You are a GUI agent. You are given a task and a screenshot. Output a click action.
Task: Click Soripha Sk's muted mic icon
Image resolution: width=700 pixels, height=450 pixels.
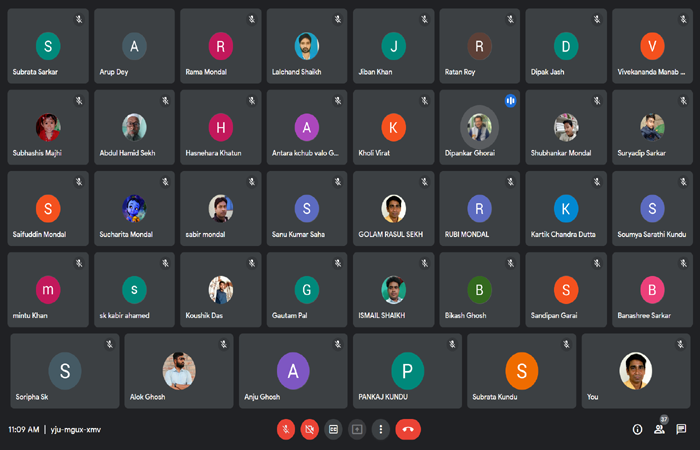pyautogui.click(x=109, y=344)
